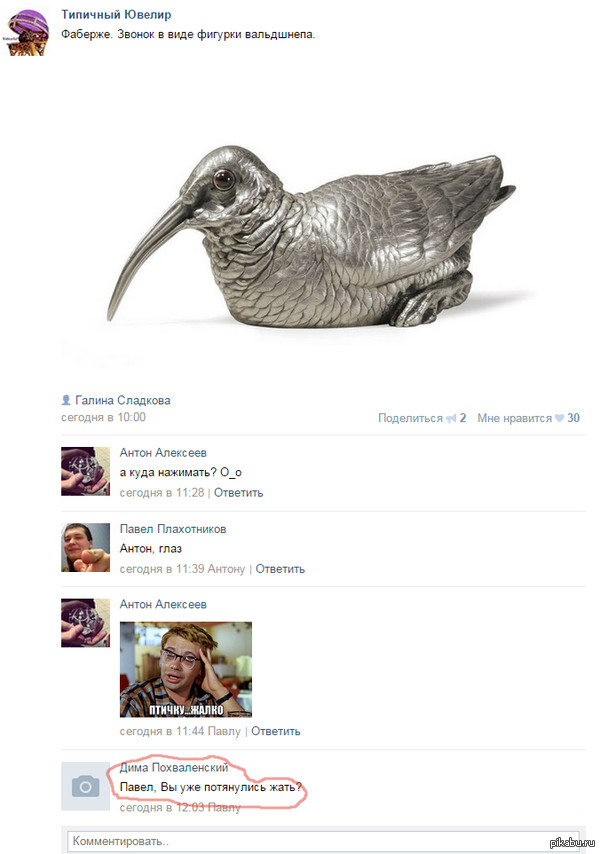Image resolution: width=600 pixels, height=854 pixels.
Task: Open Антон Алексеев's avatar on first comment
Action: tap(85, 471)
